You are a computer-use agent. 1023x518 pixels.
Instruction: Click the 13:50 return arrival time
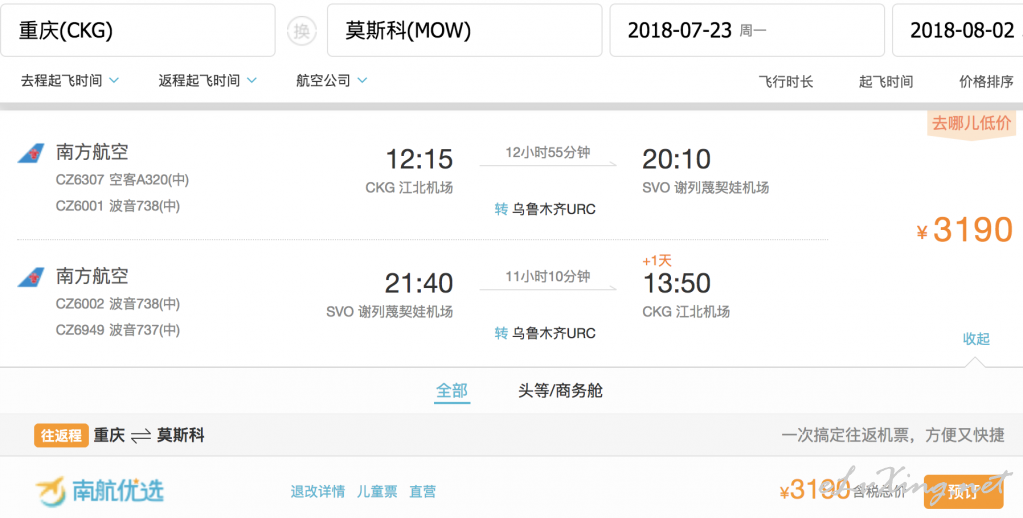point(677,283)
